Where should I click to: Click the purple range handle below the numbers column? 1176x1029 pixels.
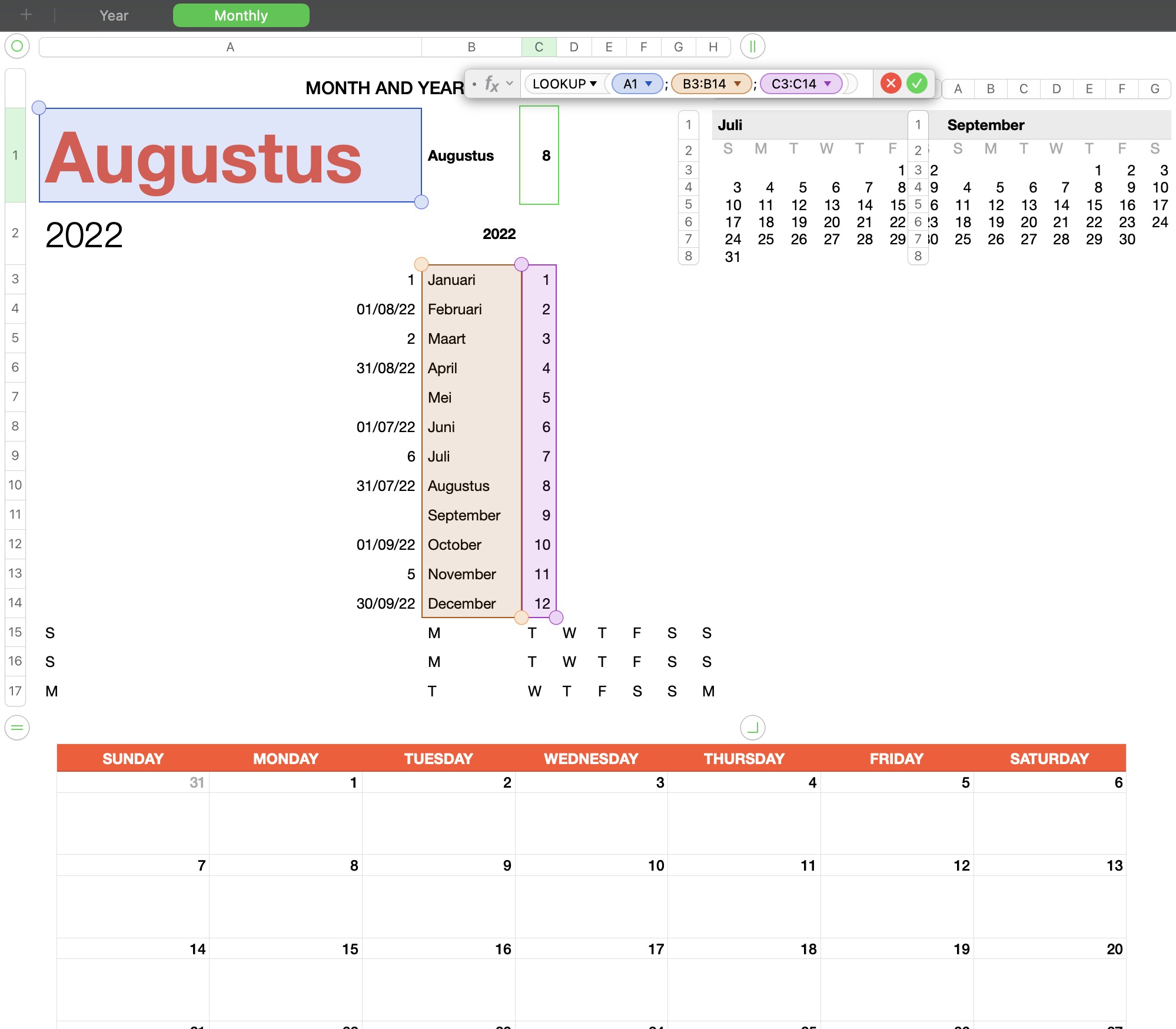(x=556, y=617)
